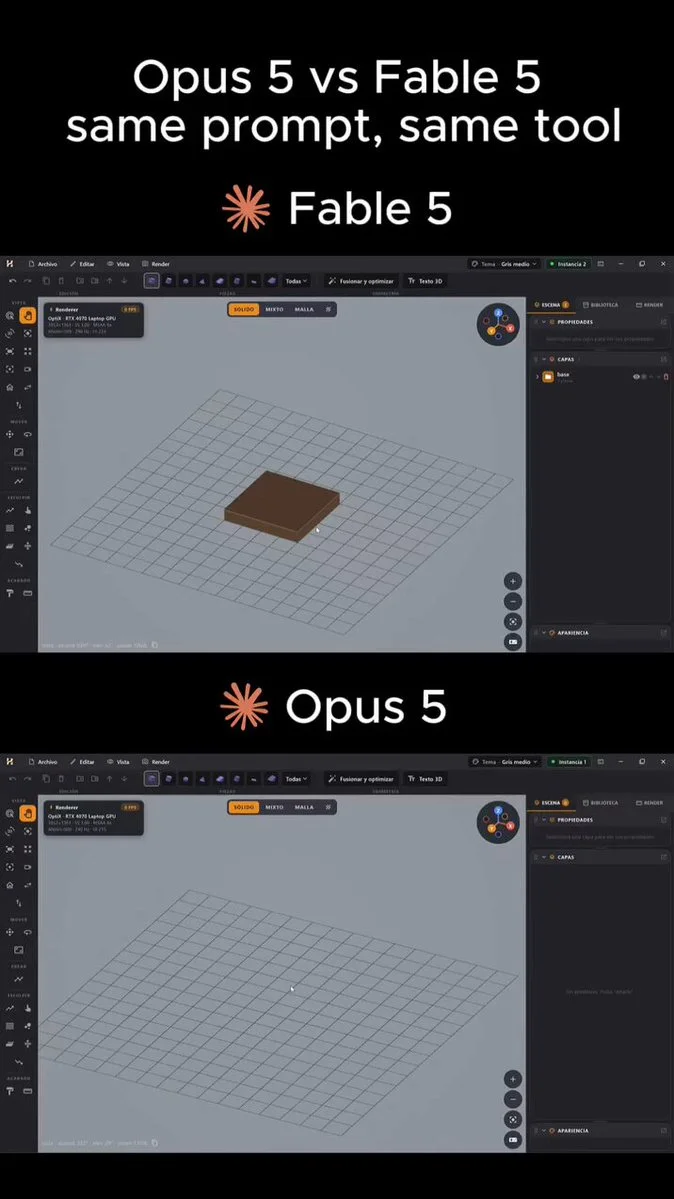Hide the base layer using eye icon
674x1199 pixels.
[636, 377]
